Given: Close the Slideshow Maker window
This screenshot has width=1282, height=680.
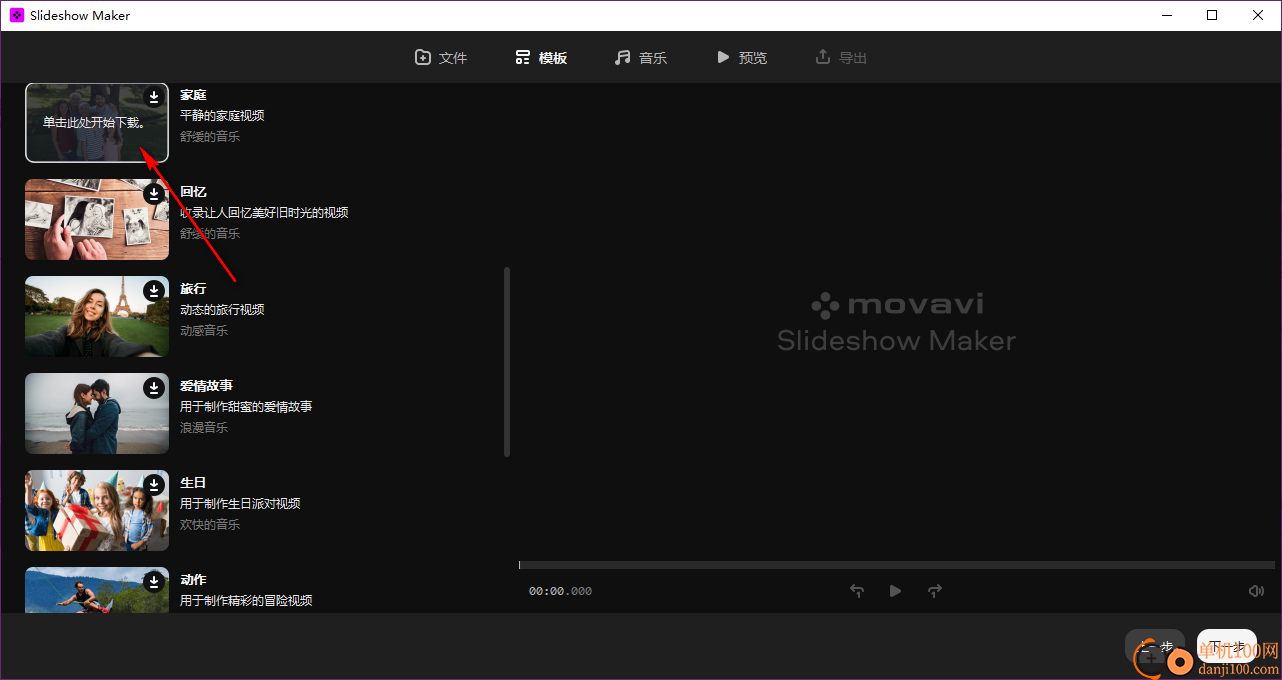Looking at the screenshot, I should pos(1258,16).
